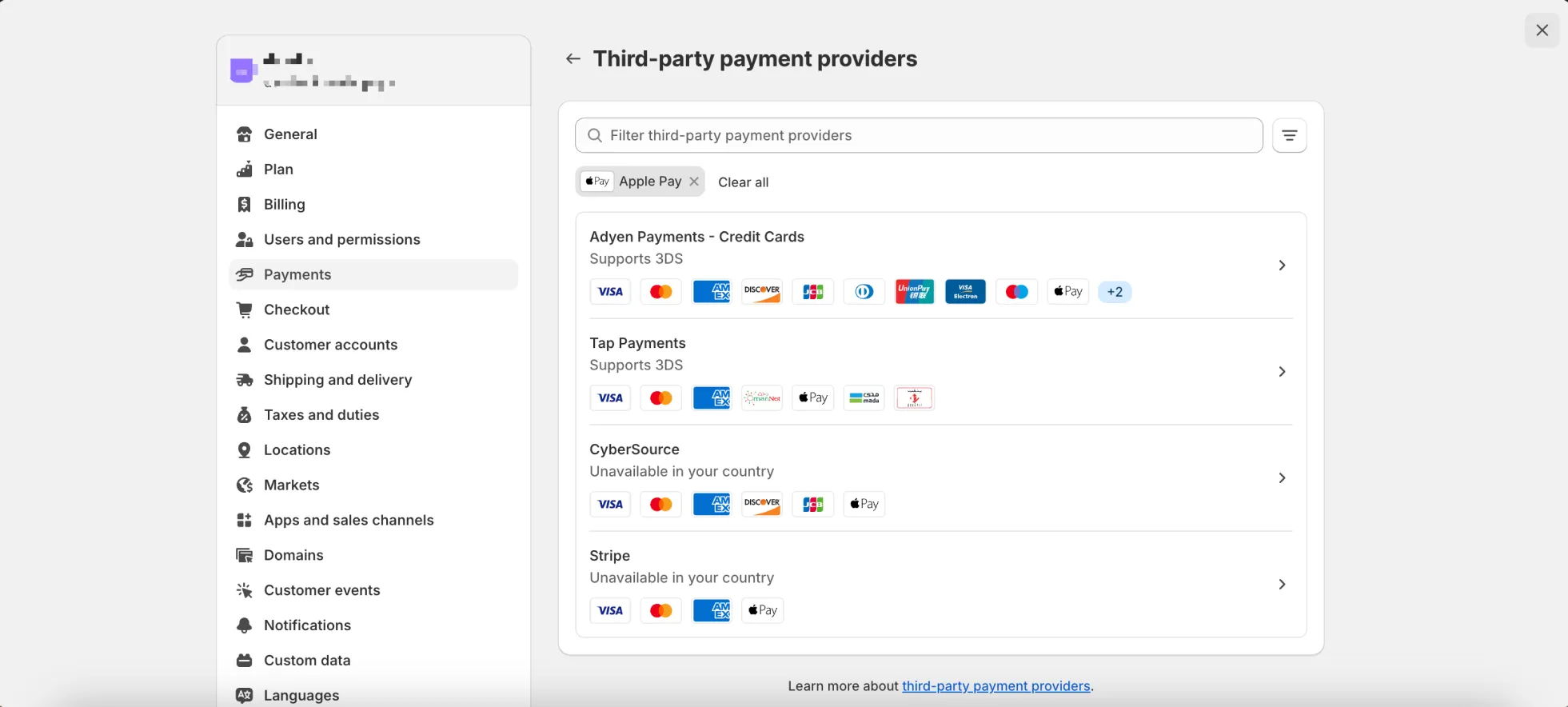This screenshot has width=1568, height=707.
Task: Open Domains settings
Action: pos(373,556)
